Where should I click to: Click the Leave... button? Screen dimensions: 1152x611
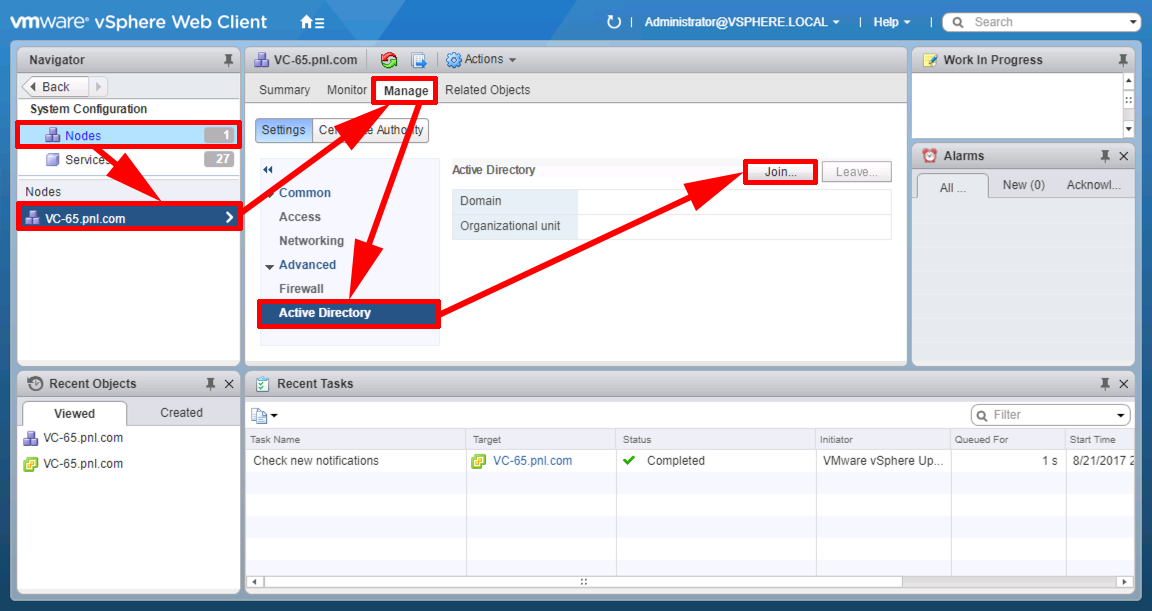[x=857, y=172]
